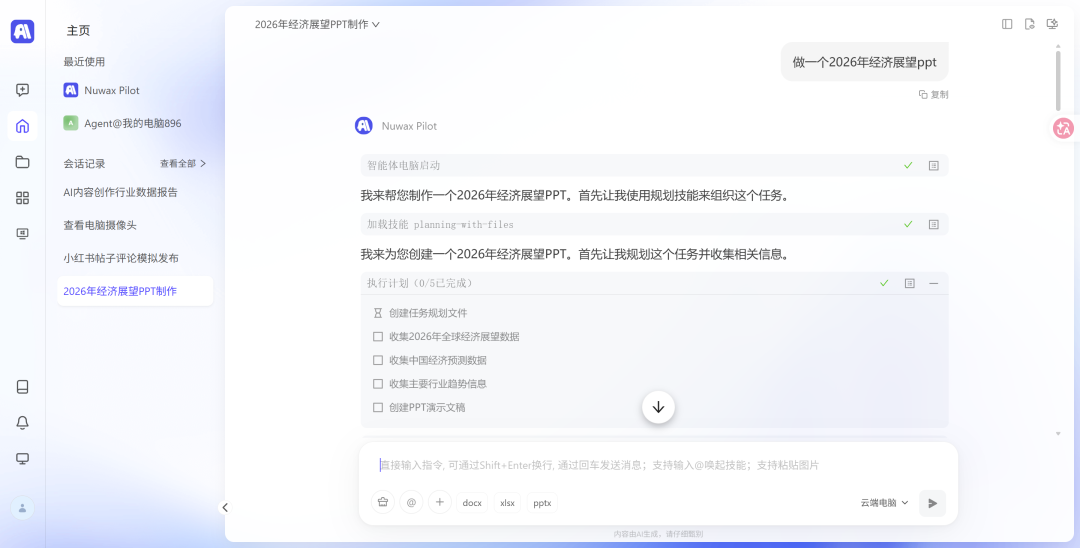Open the monitor icon near sidebar bottom
Image resolution: width=1080 pixels, height=548 pixels.
22,459
